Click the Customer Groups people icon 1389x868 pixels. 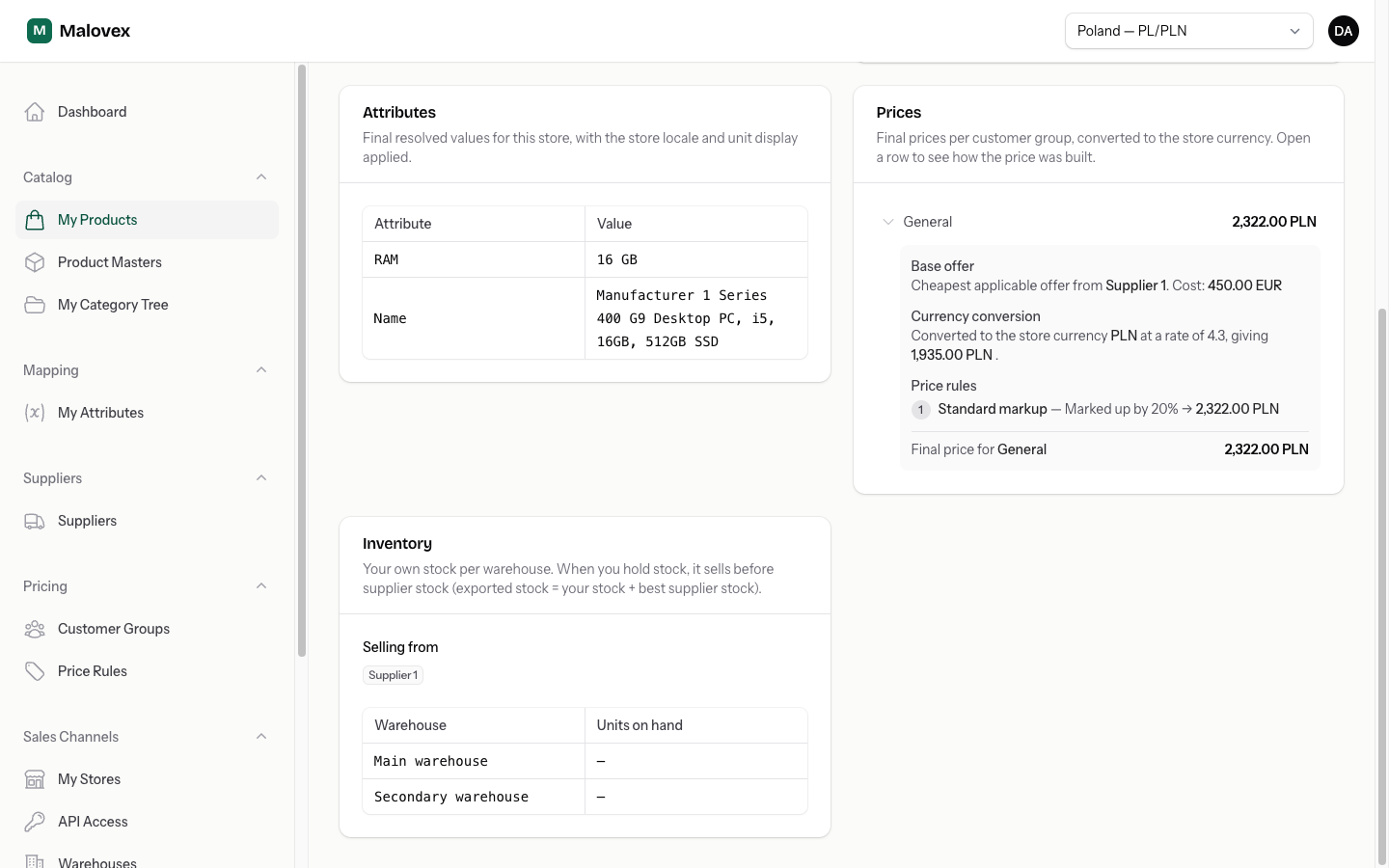point(35,629)
